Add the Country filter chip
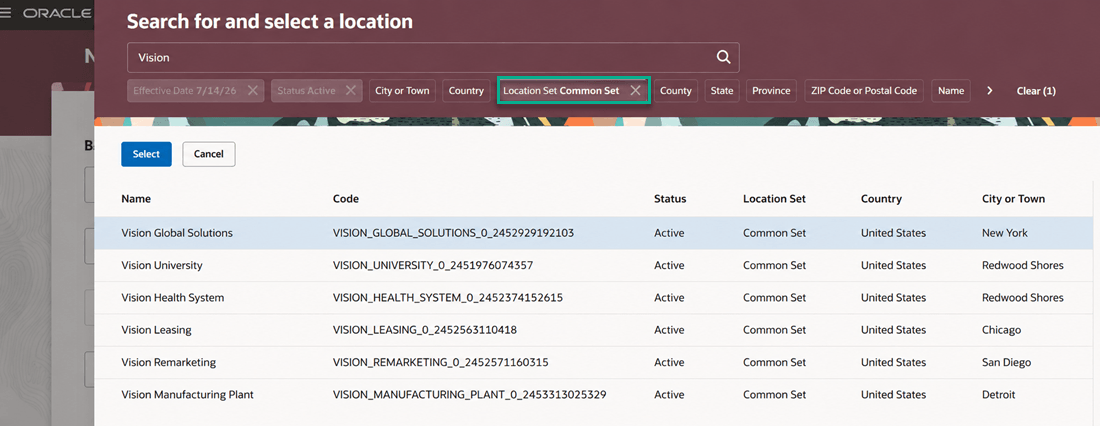The image size is (1100, 426). click(467, 91)
